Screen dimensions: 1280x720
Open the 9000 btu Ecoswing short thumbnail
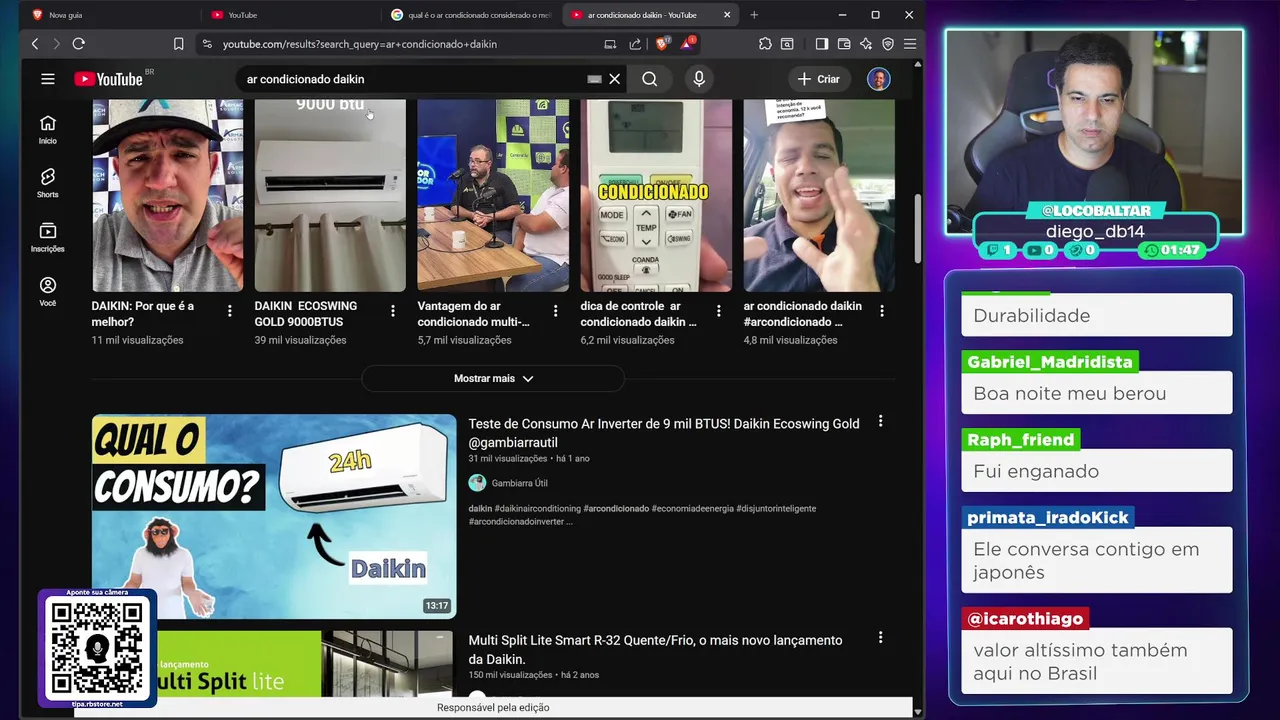330,195
